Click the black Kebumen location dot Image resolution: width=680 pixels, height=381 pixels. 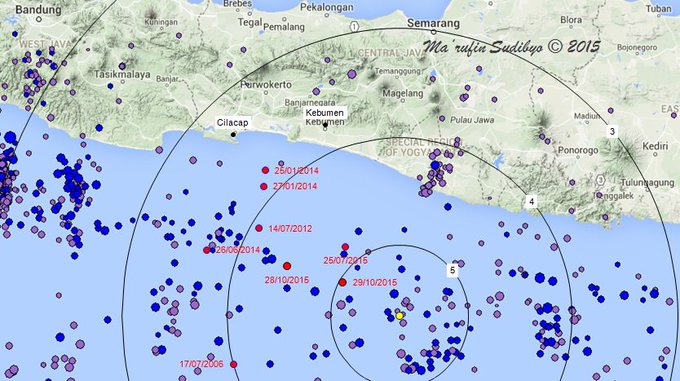(325, 125)
